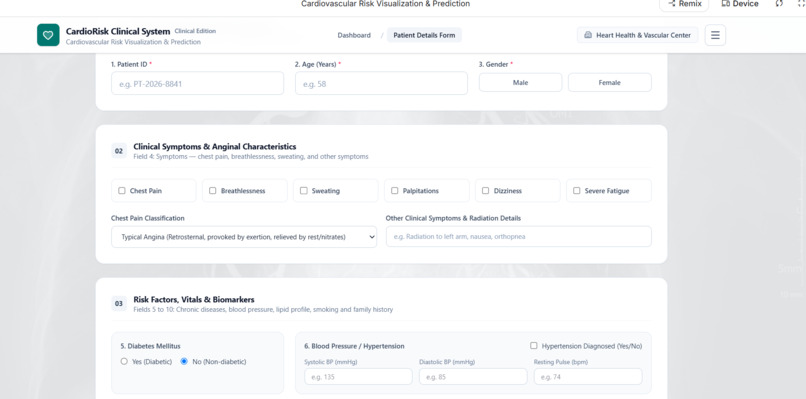Click the fullscreen icon at top right
Image resolution: width=806 pixels, height=399 pixels.
click(x=801, y=4)
